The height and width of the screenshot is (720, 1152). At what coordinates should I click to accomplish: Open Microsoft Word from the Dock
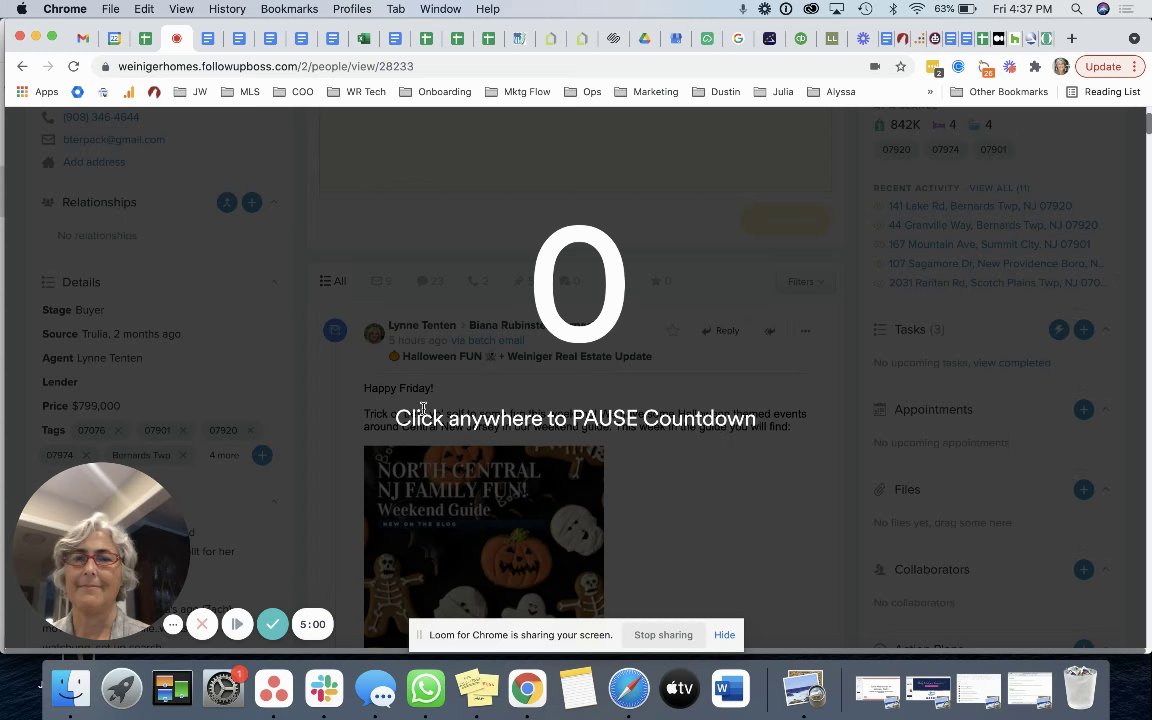(730, 689)
